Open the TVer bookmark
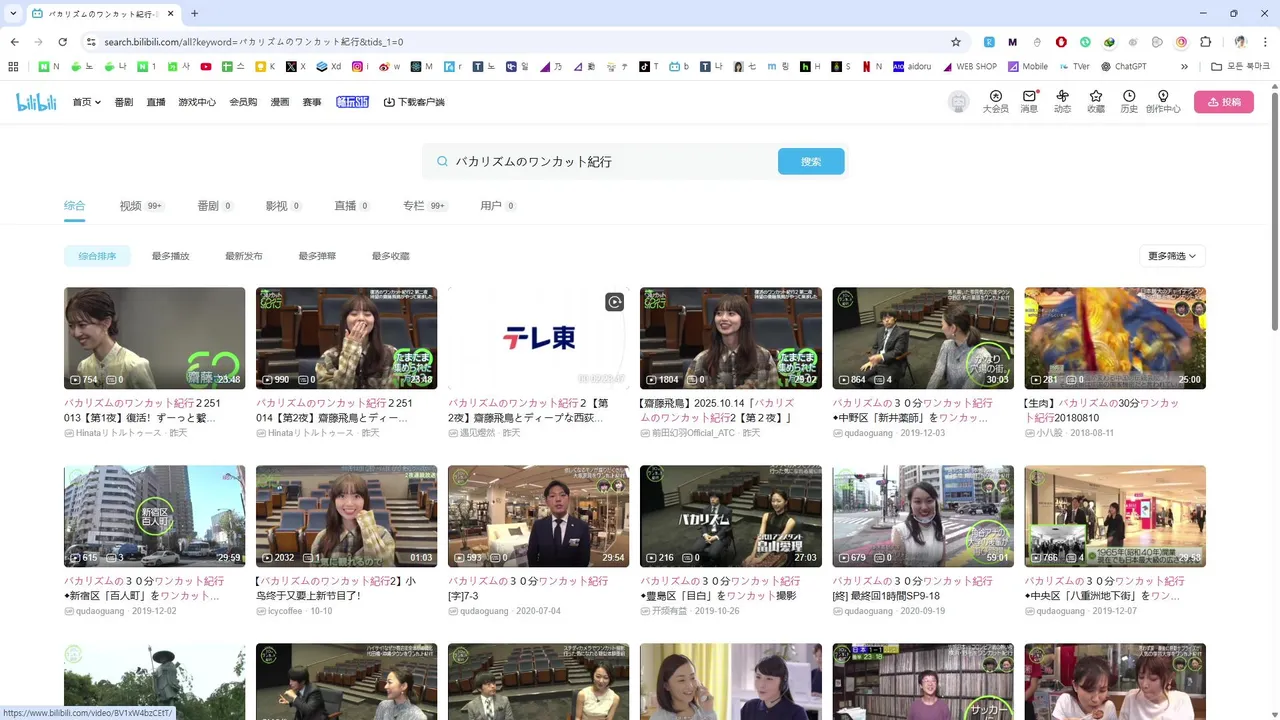Screen dimensions: 1280x720 coord(1074,67)
